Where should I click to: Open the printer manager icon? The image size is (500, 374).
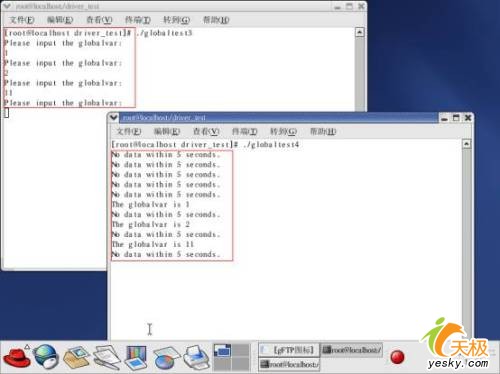(197, 358)
